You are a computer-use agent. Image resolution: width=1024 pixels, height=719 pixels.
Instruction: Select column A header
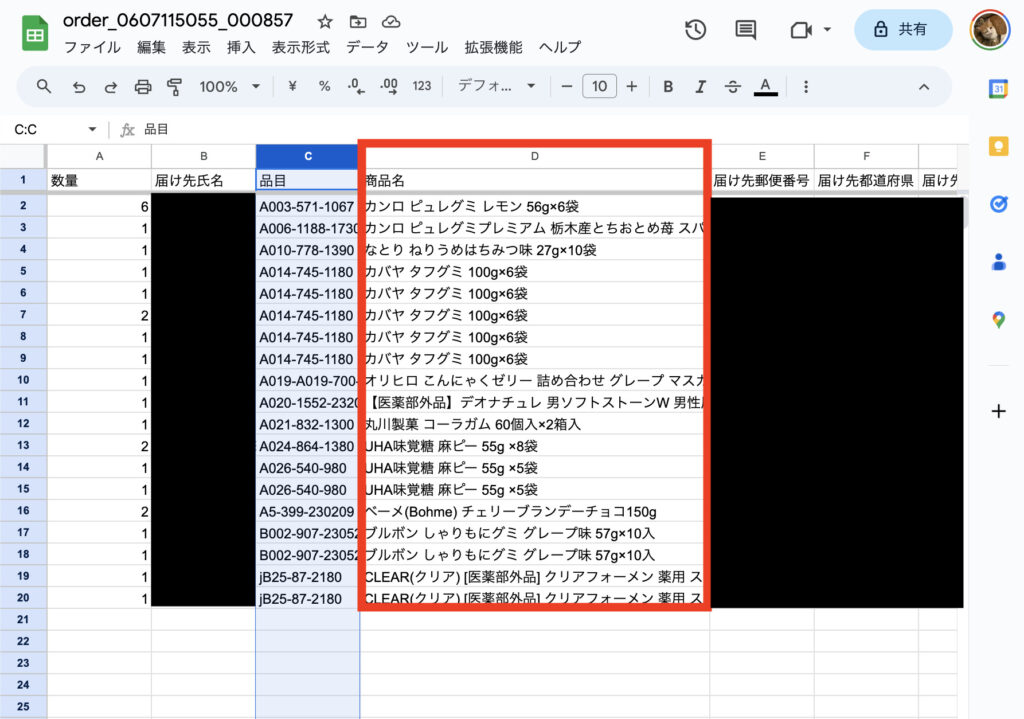point(99,156)
